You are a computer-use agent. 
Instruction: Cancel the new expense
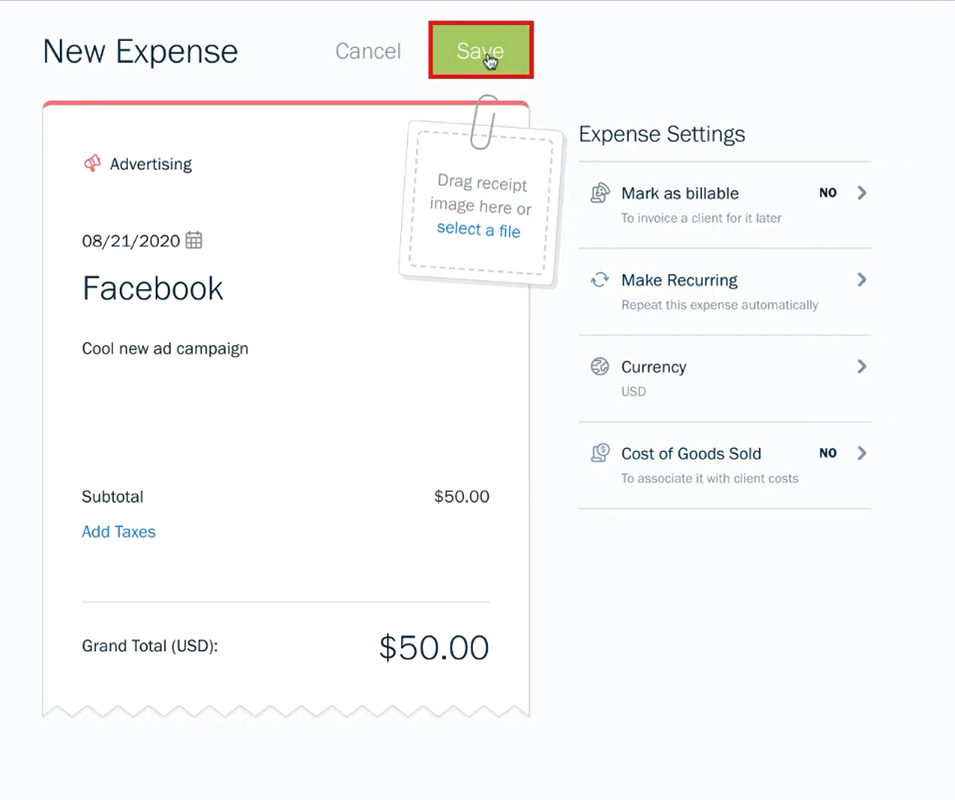click(x=368, y=51)
